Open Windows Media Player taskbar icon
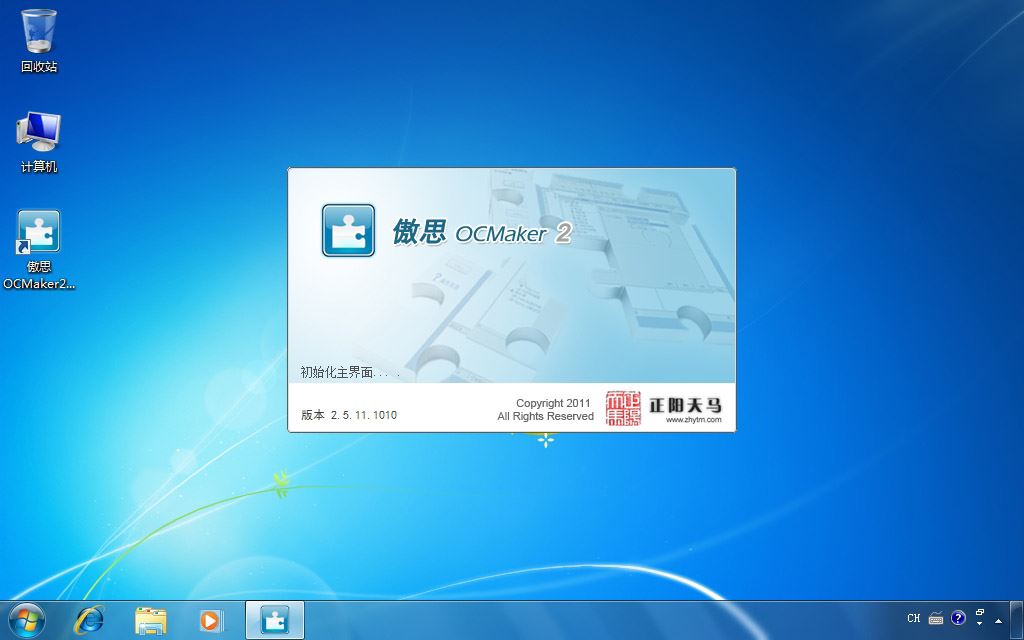Viewport: 1024px width, 640px height. point(211,620)
